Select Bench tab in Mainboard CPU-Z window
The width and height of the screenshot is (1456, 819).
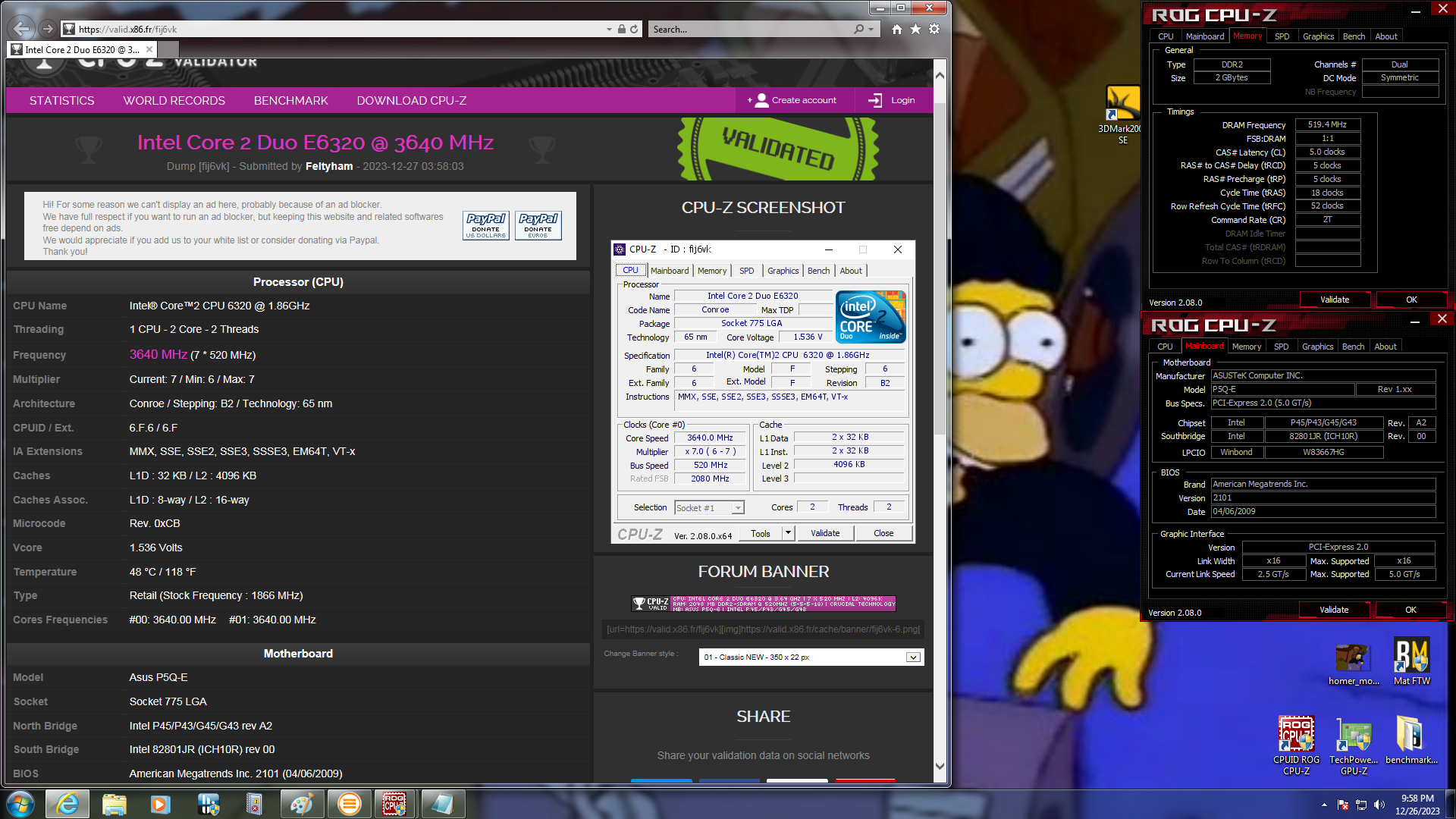click(x=1353, y=347)
